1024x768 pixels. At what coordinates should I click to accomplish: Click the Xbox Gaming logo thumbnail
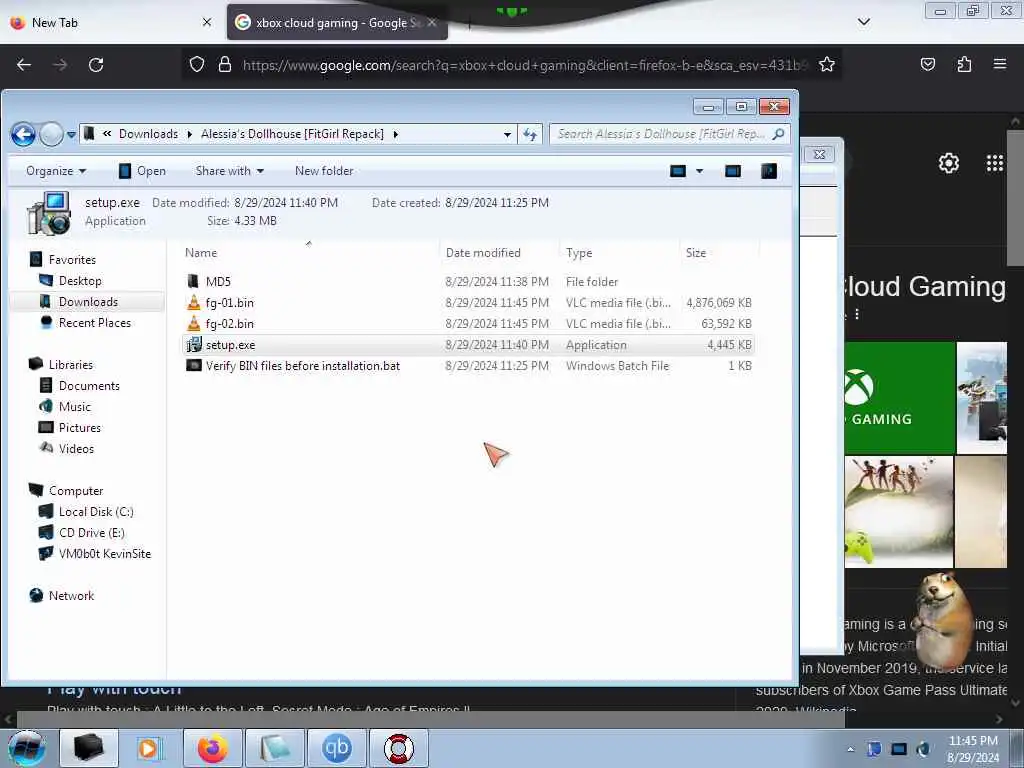pyautogui.click(x=899, y=397)
